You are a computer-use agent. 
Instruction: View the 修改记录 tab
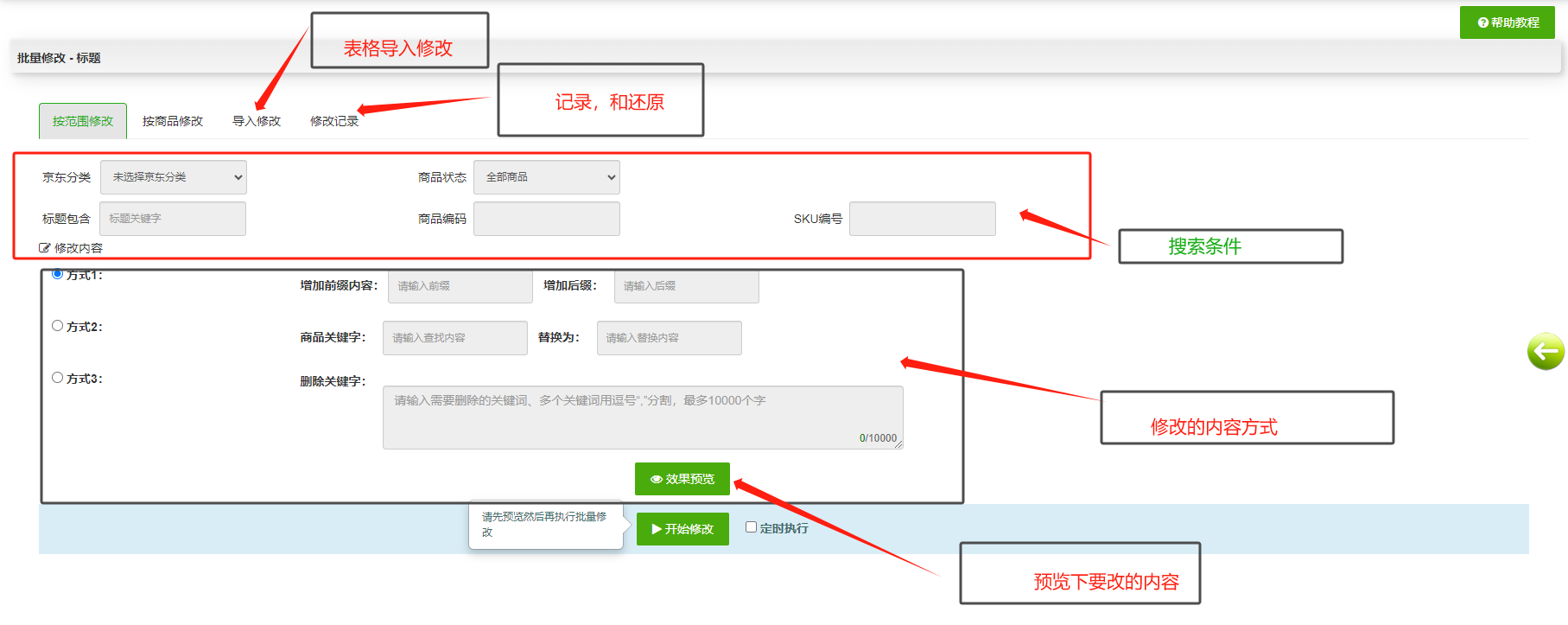[334, 121]
